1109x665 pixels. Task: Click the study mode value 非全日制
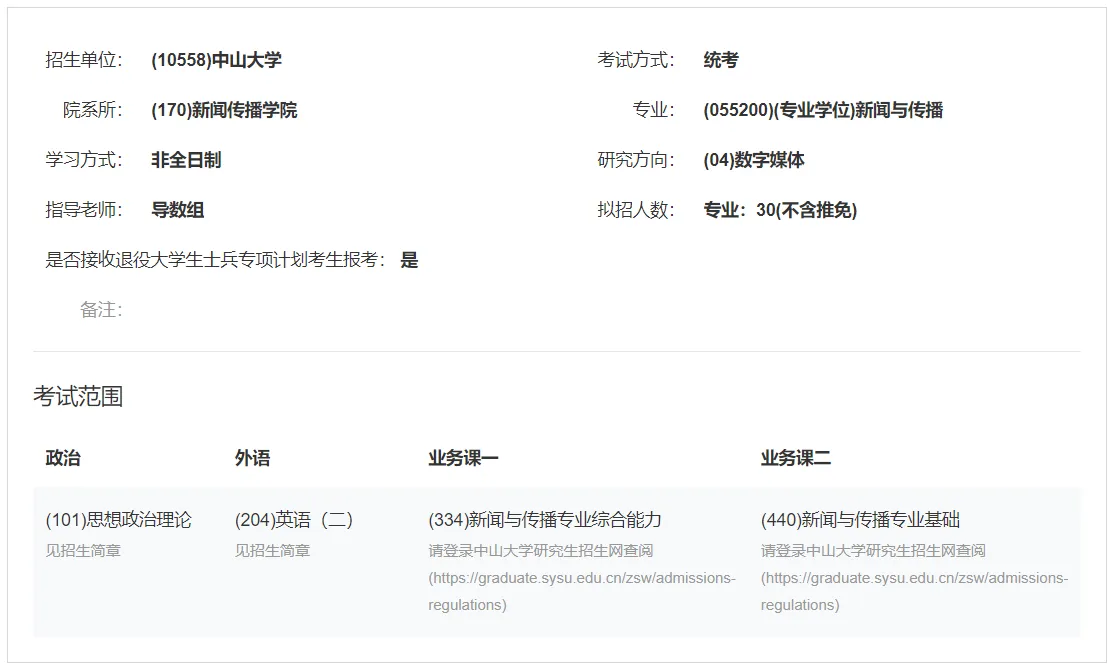coord(186,160)
